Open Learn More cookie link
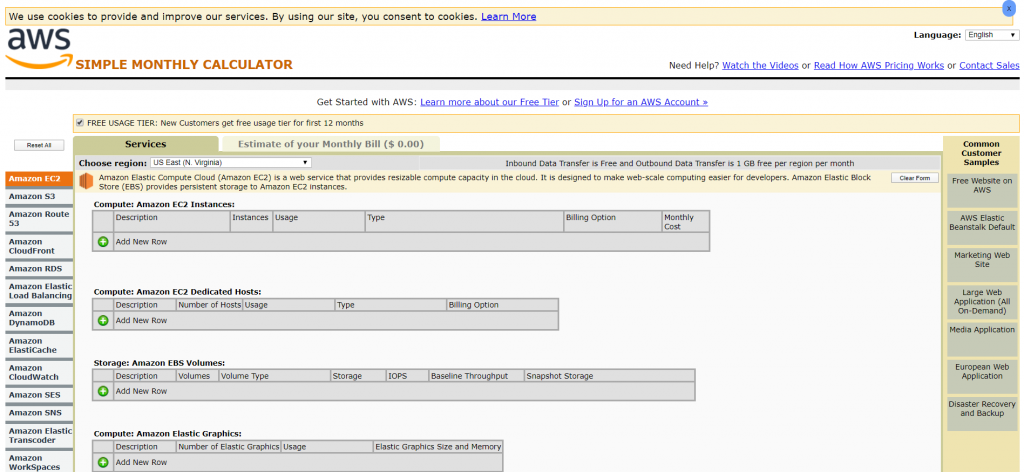This screenshot has width=1024, height=472. click(509, 16)
